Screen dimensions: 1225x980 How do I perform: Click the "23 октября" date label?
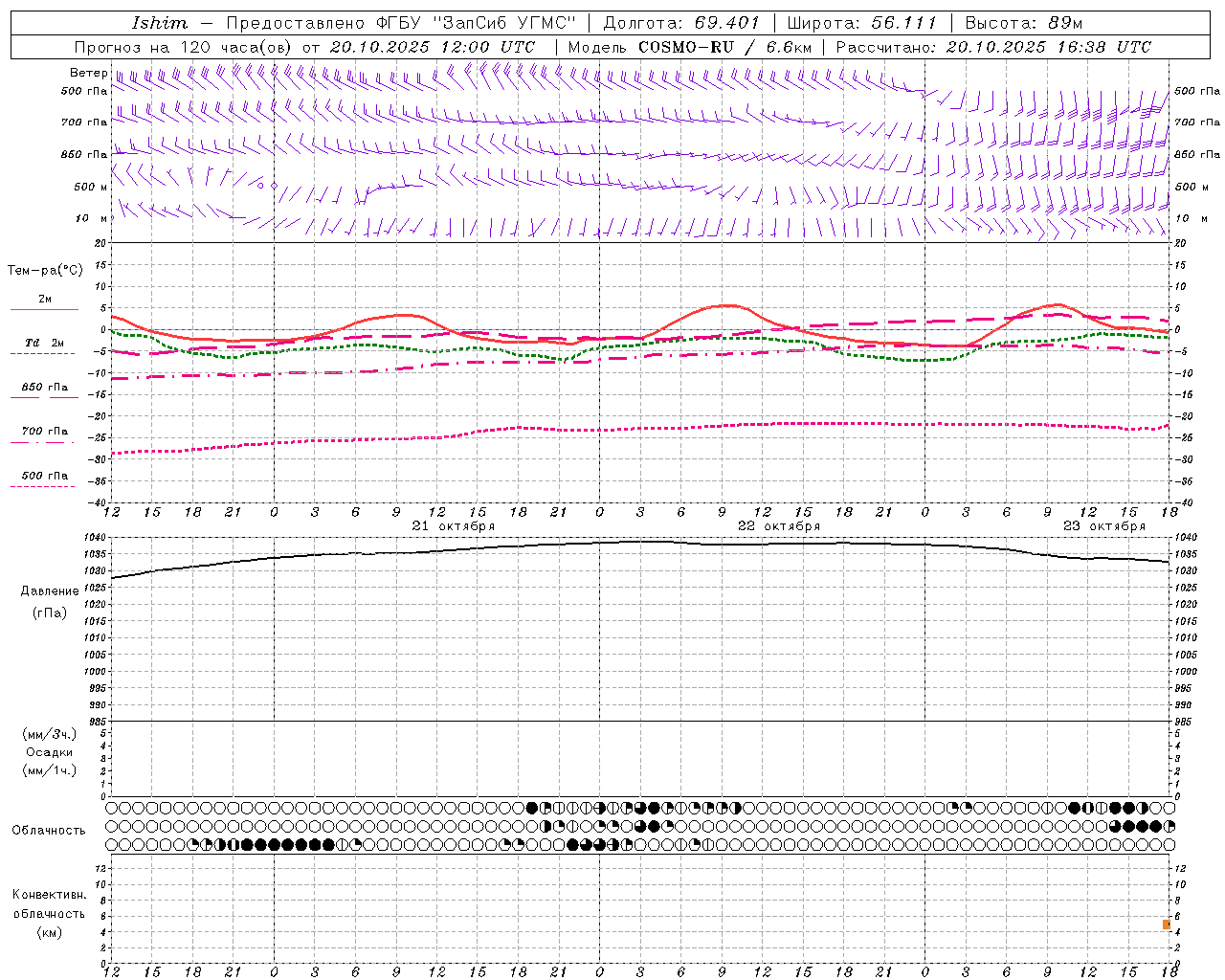pyautogui.click(x=1104, y=526)
